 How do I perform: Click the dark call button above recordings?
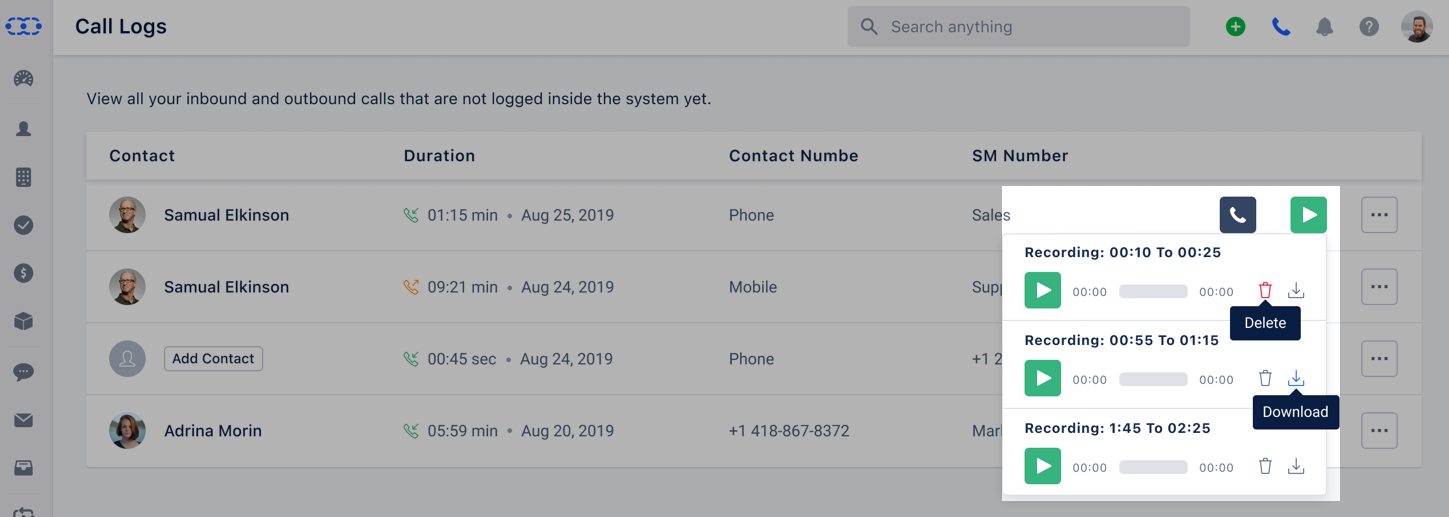[1237, 215]
